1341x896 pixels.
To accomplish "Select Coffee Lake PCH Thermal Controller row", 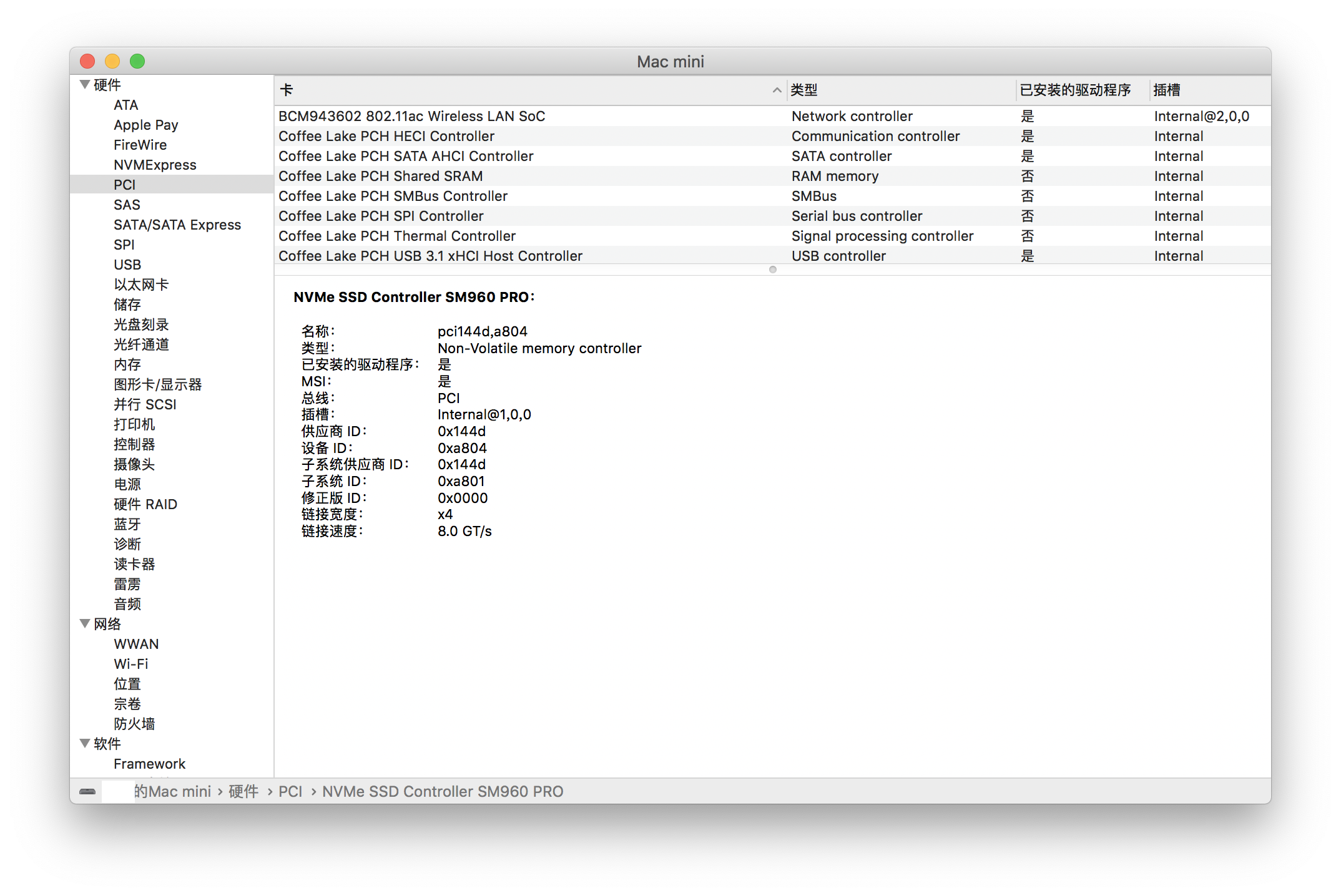I will (397, 236).
